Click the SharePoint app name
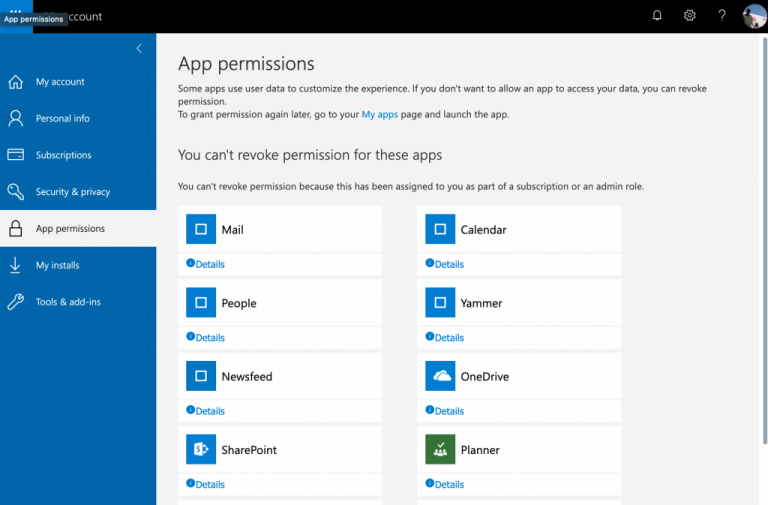Viewport: 768px width, 505px height. click(249, 450)
